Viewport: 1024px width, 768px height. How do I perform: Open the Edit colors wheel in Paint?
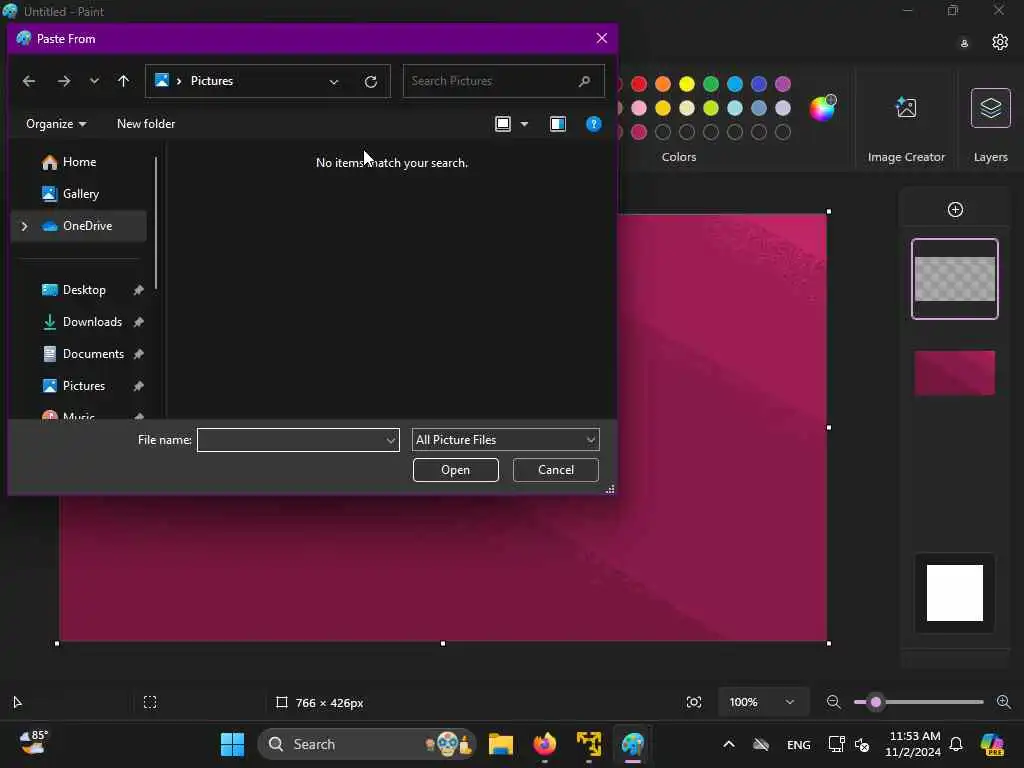coord(822,108)
